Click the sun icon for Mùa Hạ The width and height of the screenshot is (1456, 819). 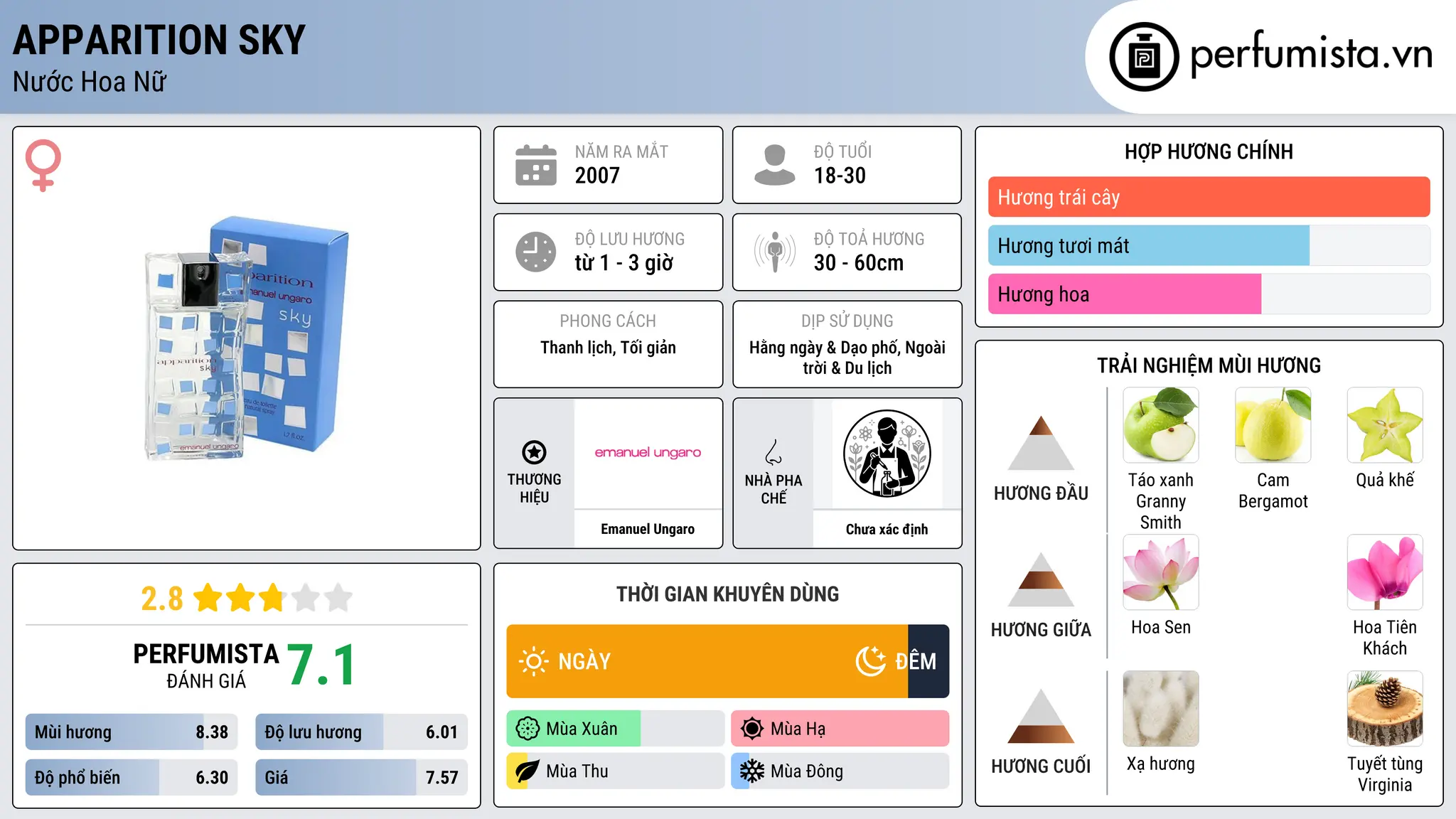752,729
